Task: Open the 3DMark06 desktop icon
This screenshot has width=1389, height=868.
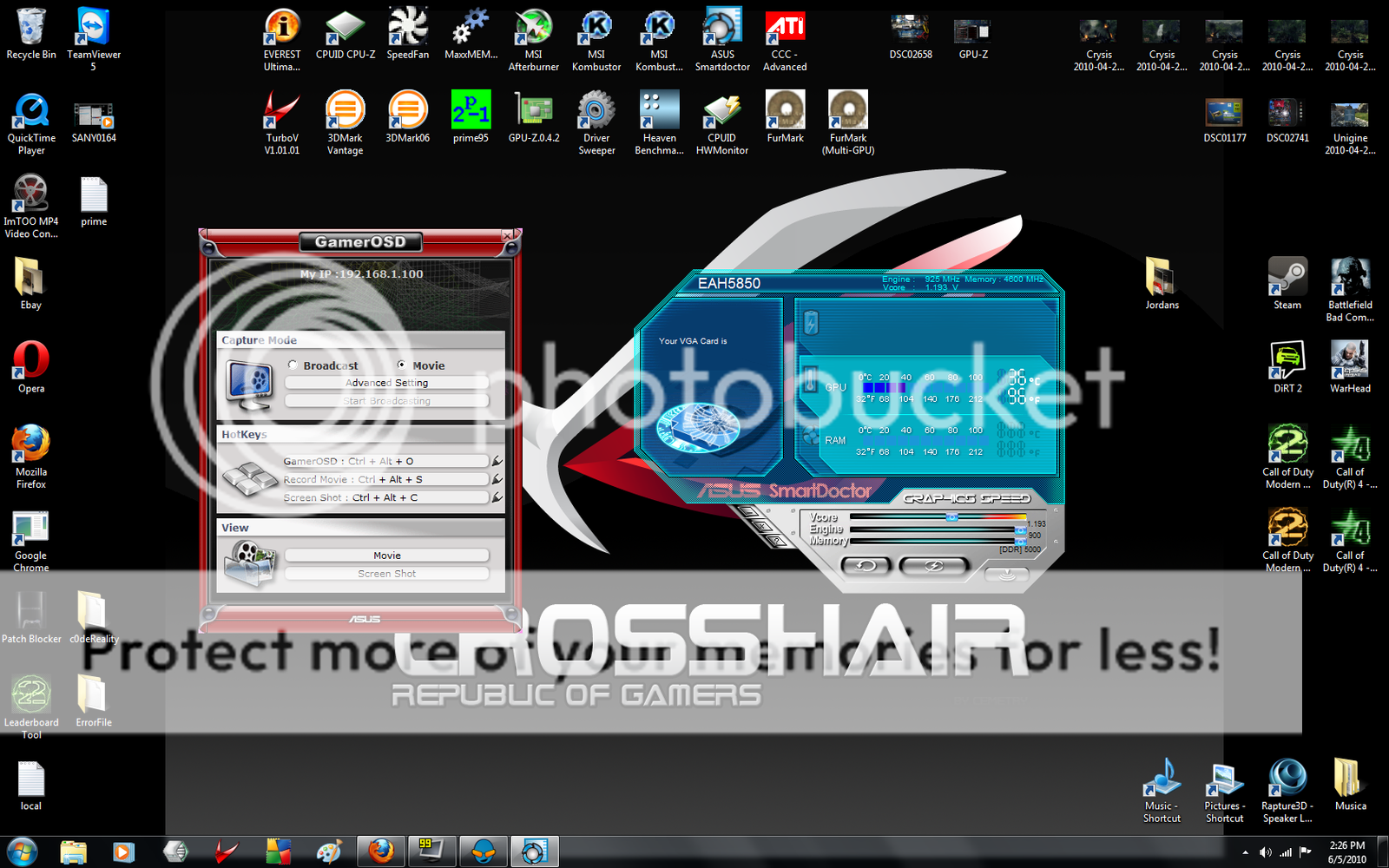Action: pos(408,118)
